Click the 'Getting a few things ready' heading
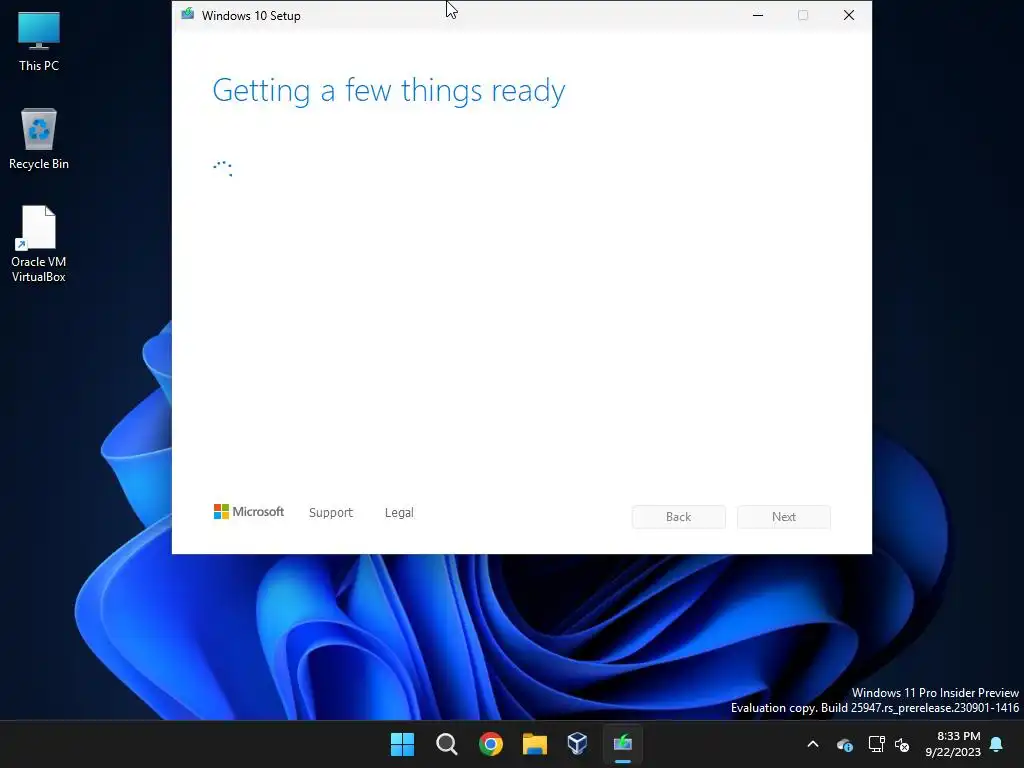 389,91
